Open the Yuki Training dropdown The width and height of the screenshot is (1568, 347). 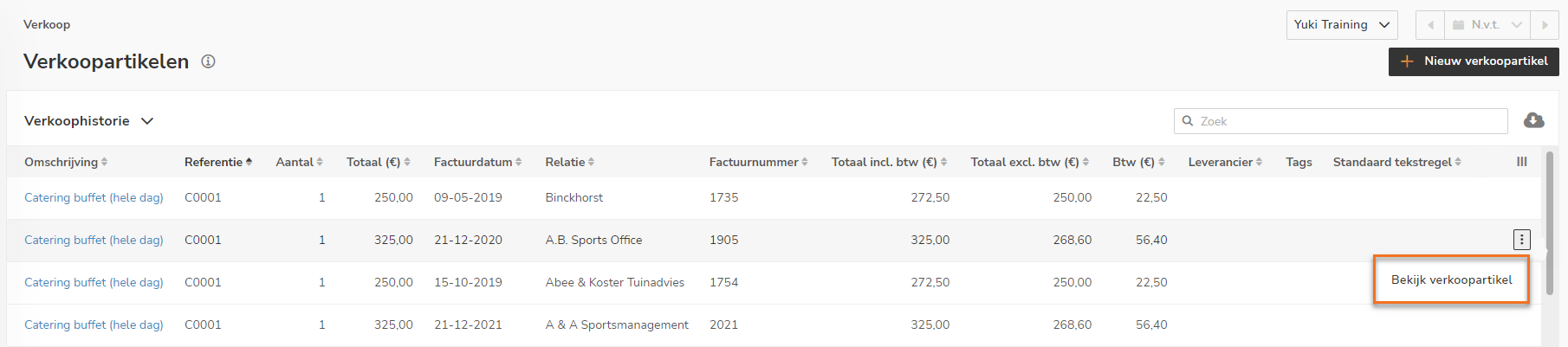[x=1342, y=25]
